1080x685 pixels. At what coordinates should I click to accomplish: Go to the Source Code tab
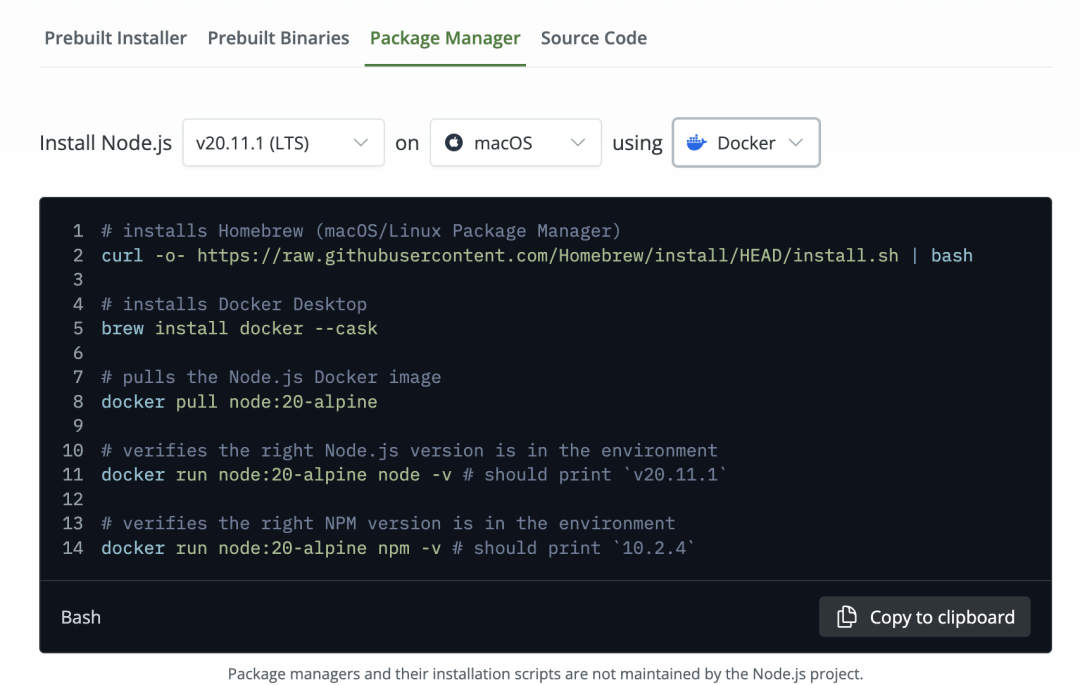click(x=594, y=38)
